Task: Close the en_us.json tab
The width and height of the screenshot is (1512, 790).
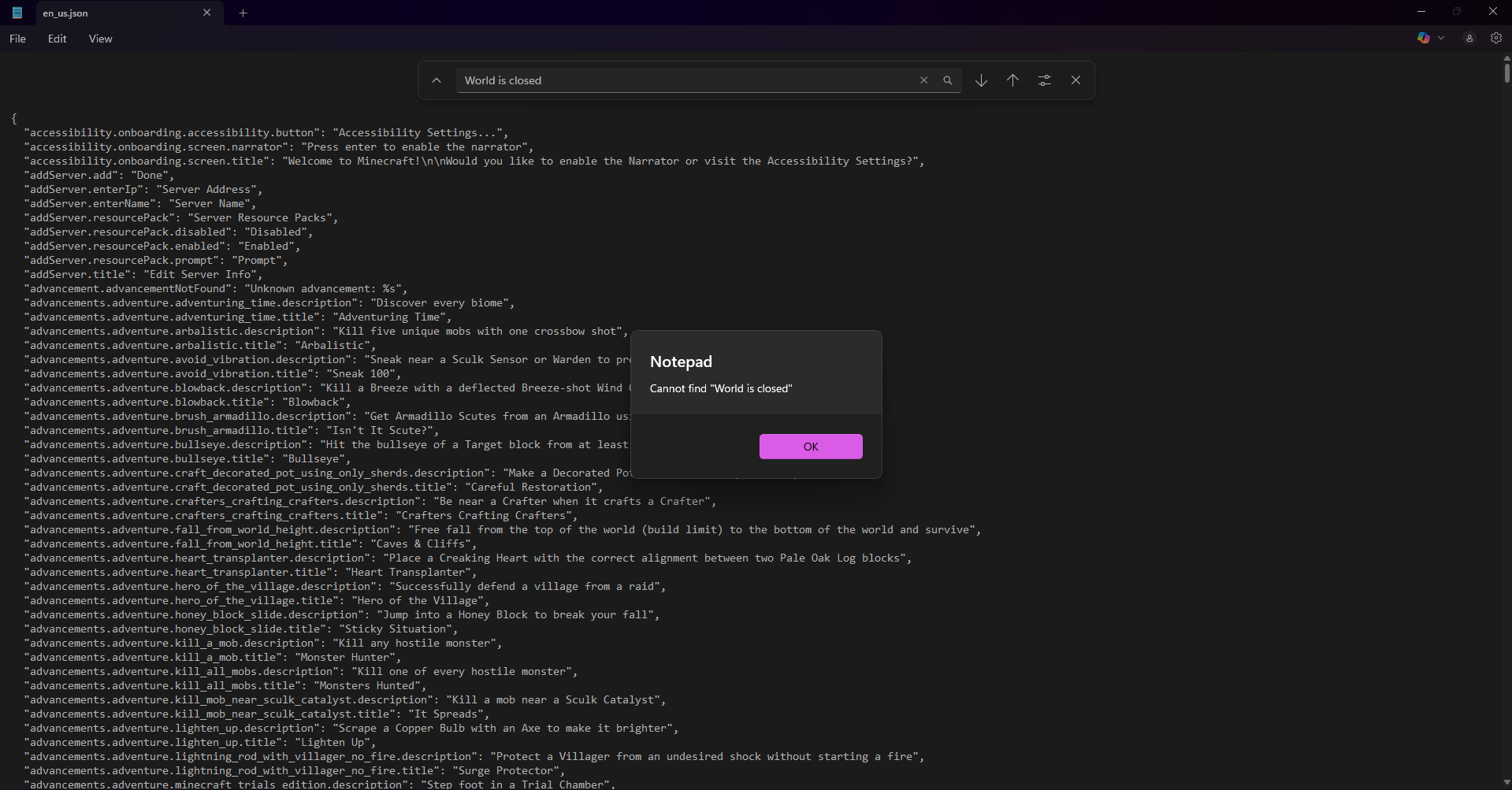Action: [206, 13]
